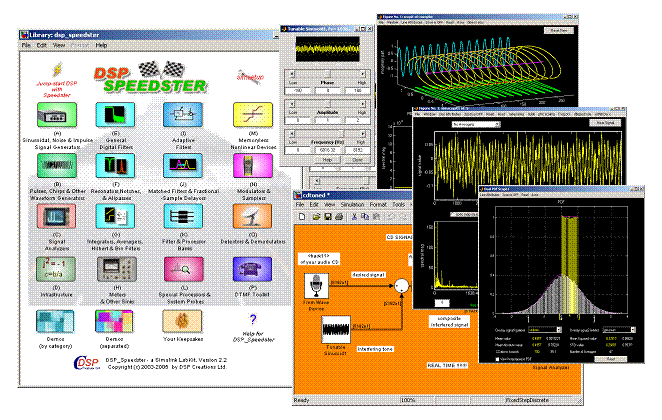Open Pulses, Chirps & Other Waveform Generators
Screen dimensions: 662x420
pos(57,165)
